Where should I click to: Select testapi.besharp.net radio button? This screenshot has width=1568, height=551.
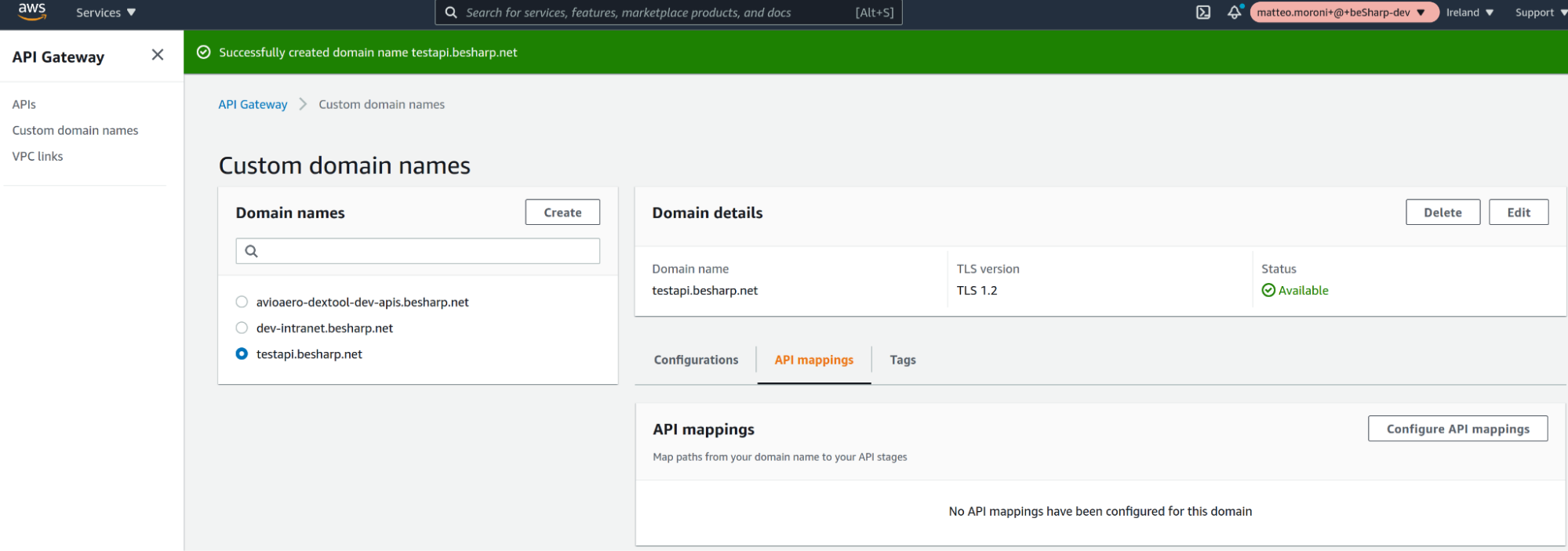tap(242, 354)
